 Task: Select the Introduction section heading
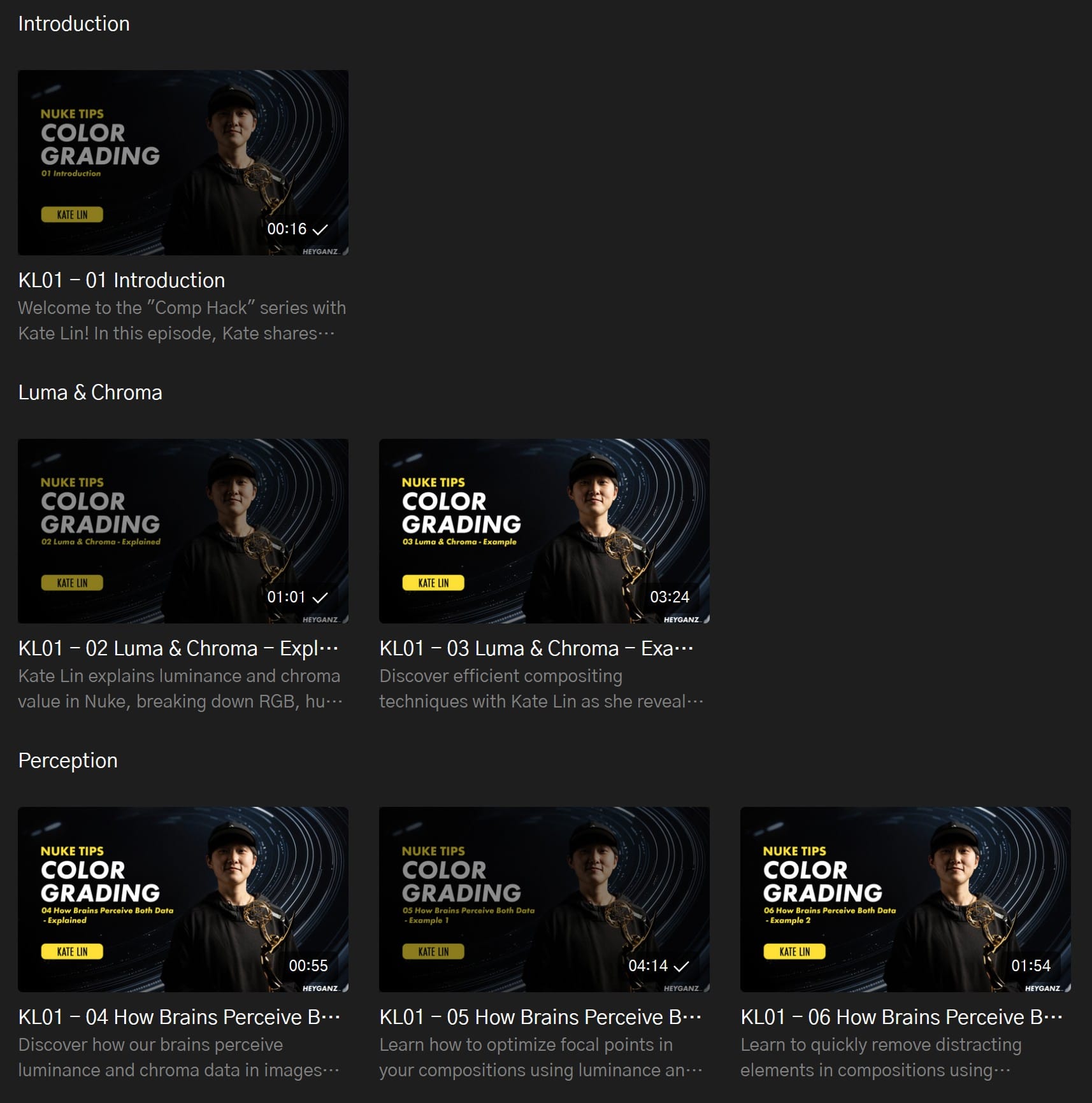(x=74, y=24)
